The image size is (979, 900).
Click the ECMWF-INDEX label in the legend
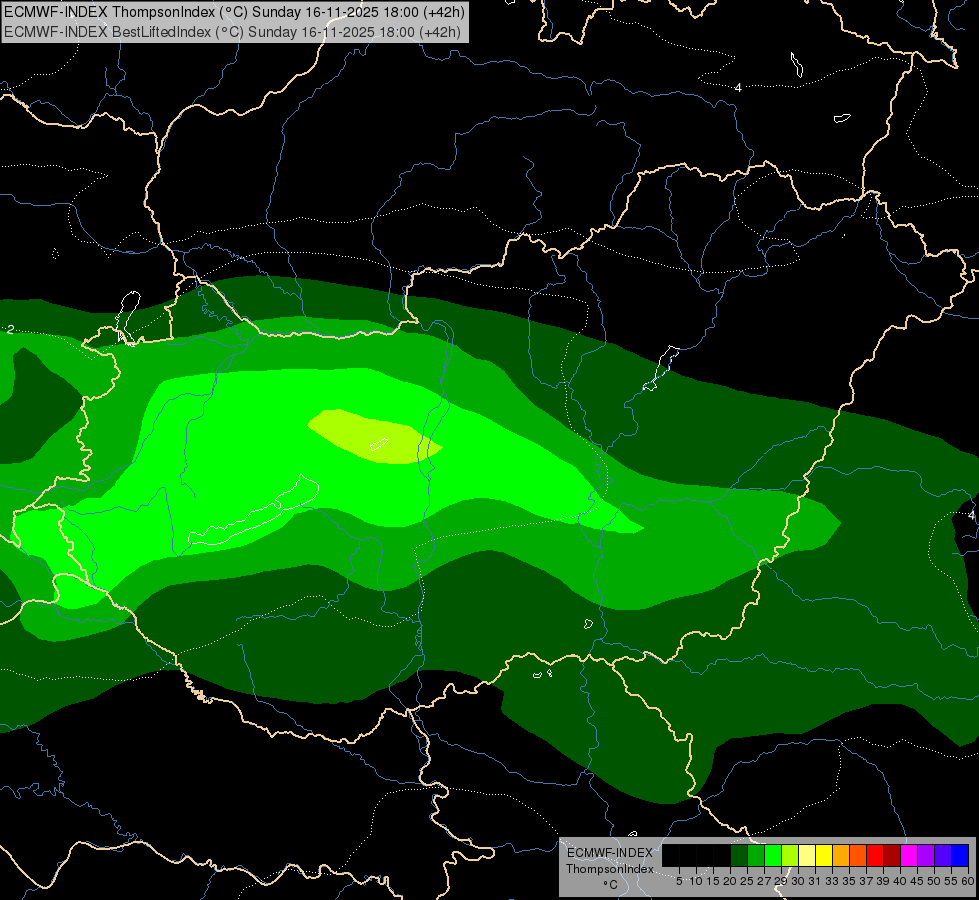coord(610,853)
